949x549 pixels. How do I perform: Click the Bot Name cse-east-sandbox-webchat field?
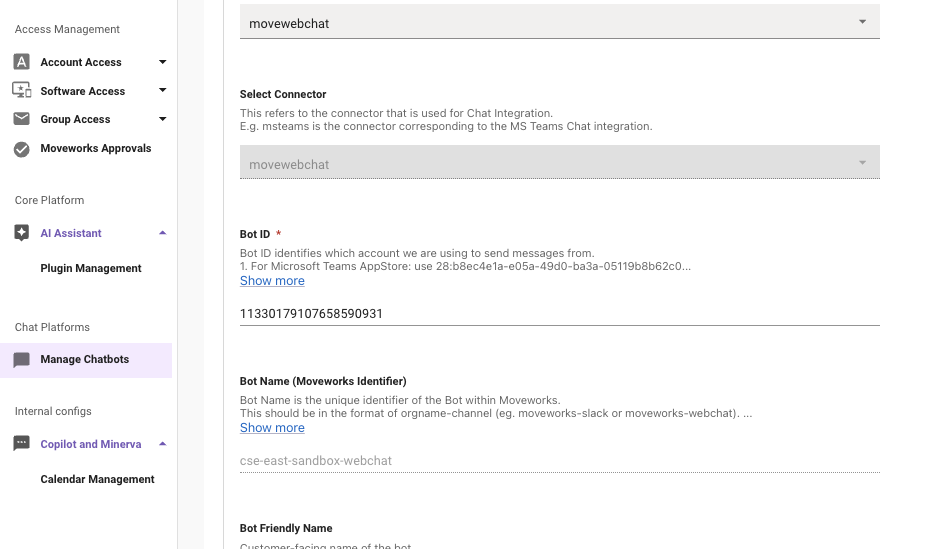click(559, 461)
